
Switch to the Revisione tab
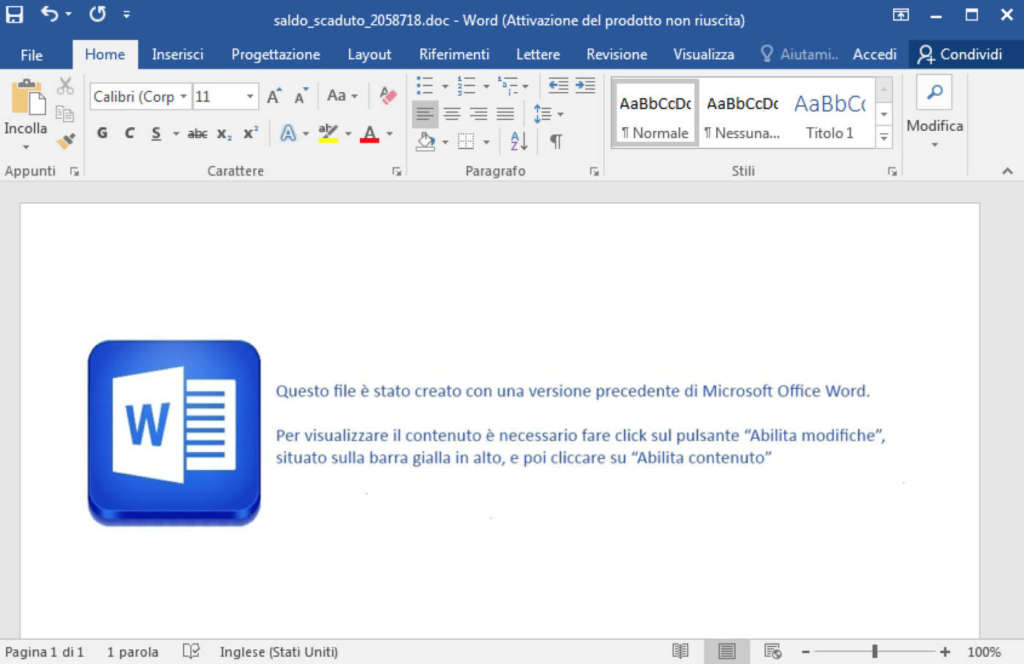click(x=616, y=54)
